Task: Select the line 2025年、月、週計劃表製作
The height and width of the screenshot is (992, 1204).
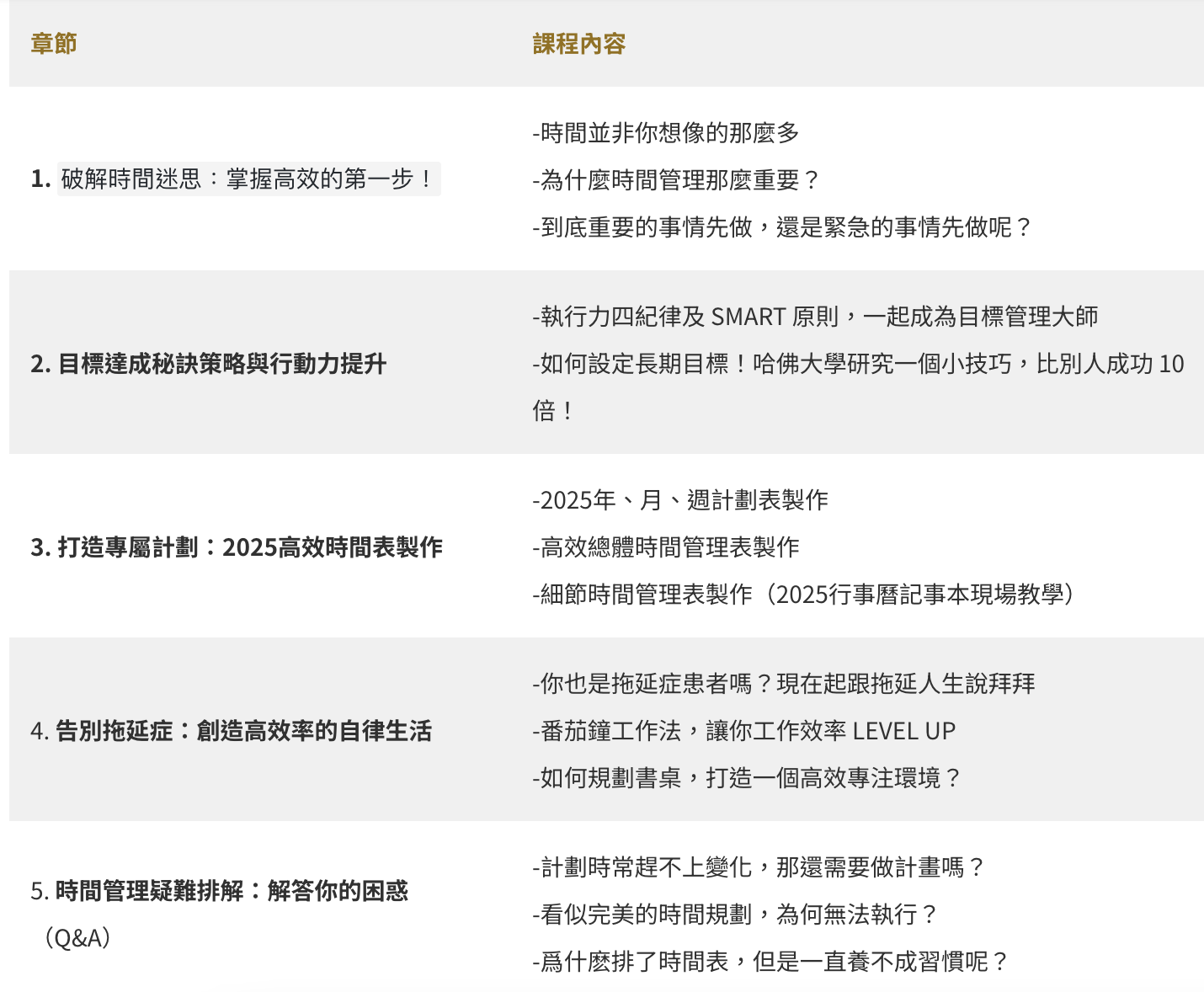Action: 680,500
